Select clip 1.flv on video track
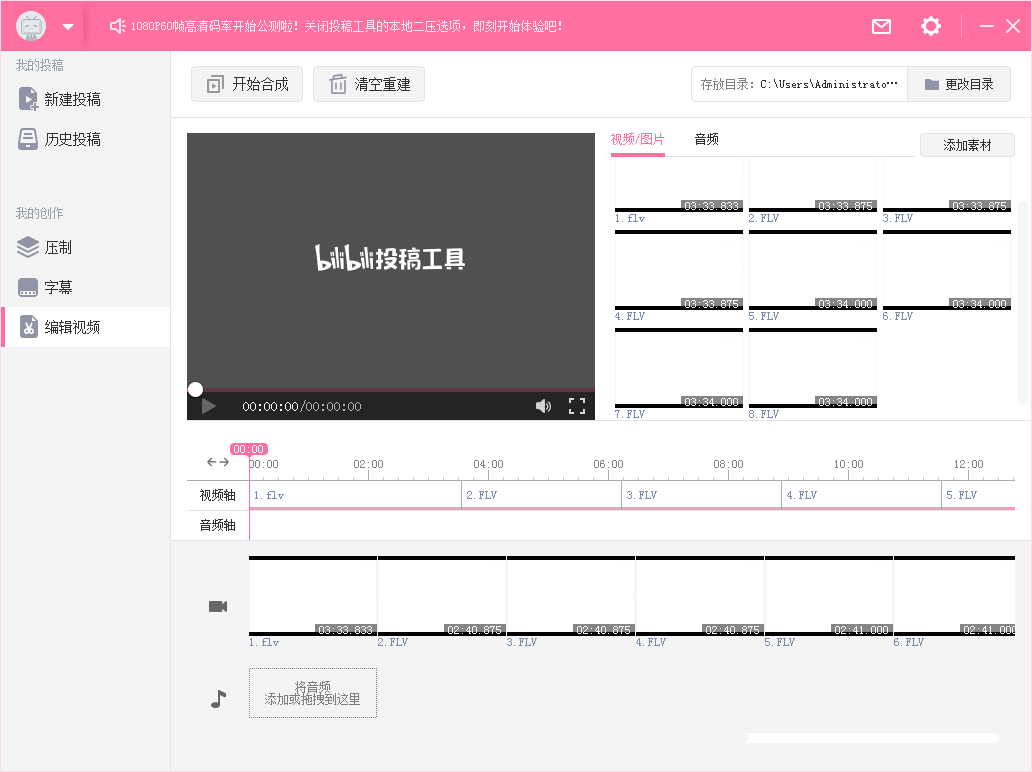The width and height of the screenshot is (1032, 772). (355, 495)
